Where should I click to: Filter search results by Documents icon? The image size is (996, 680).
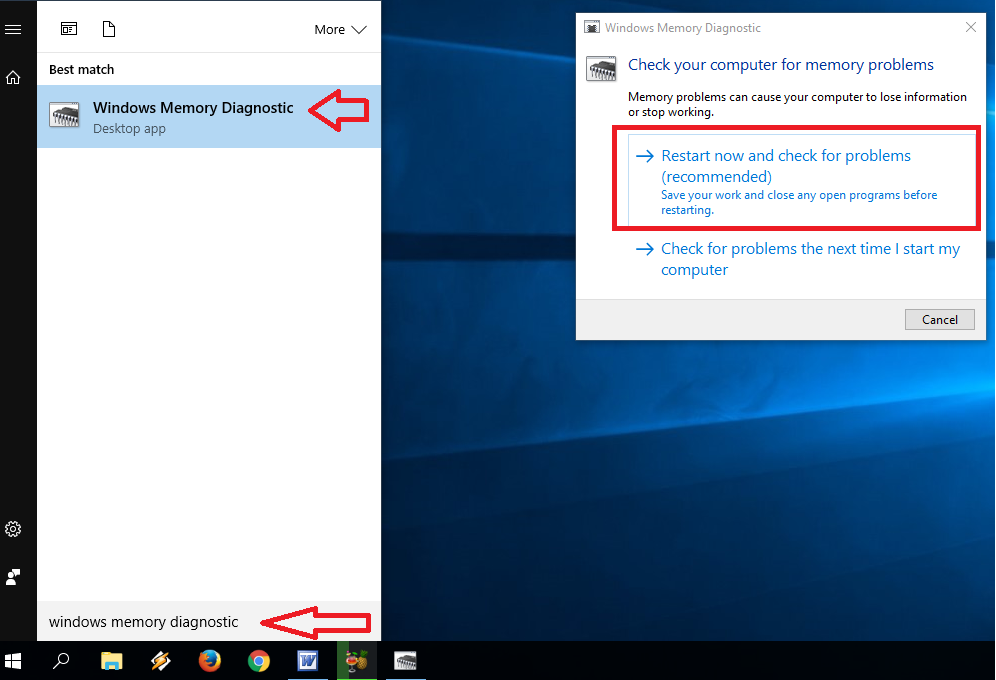coord(109,29)
